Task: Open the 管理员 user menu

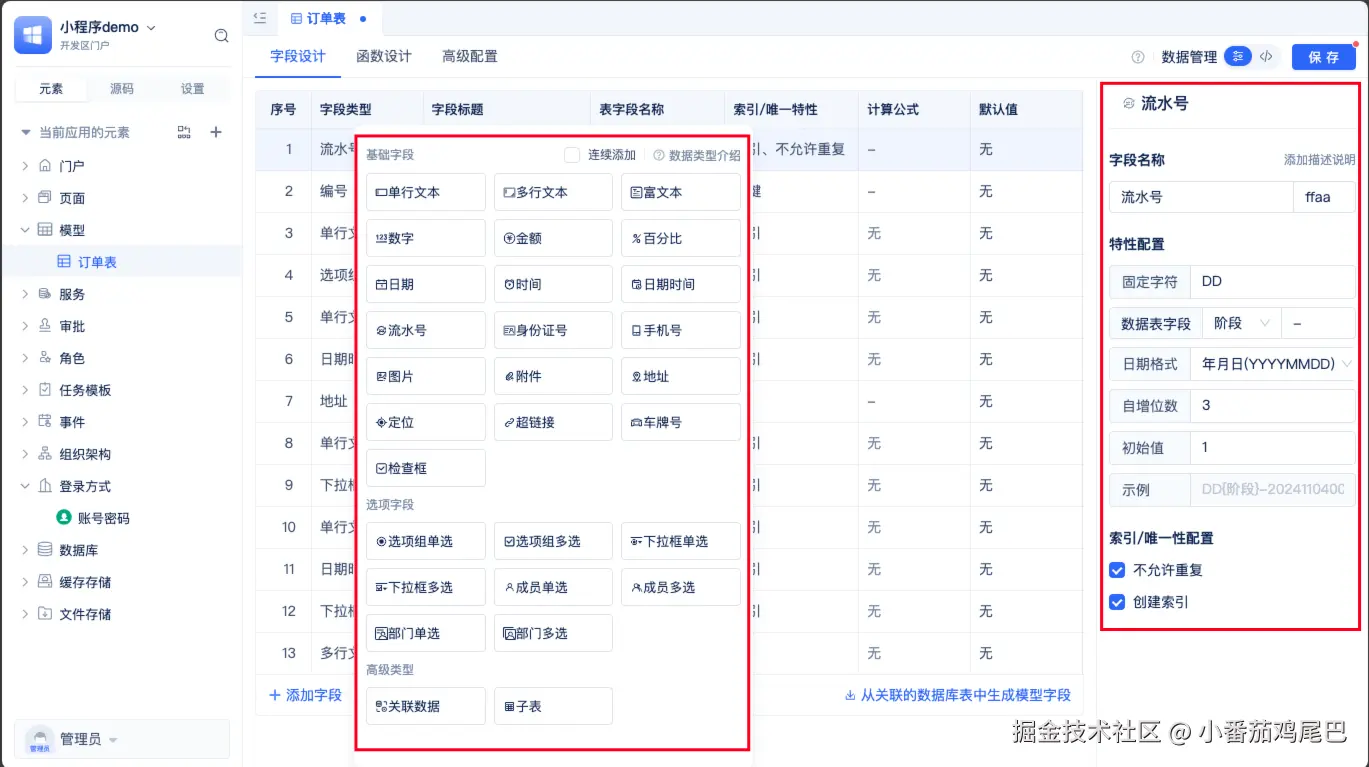Action: (122, 739)
